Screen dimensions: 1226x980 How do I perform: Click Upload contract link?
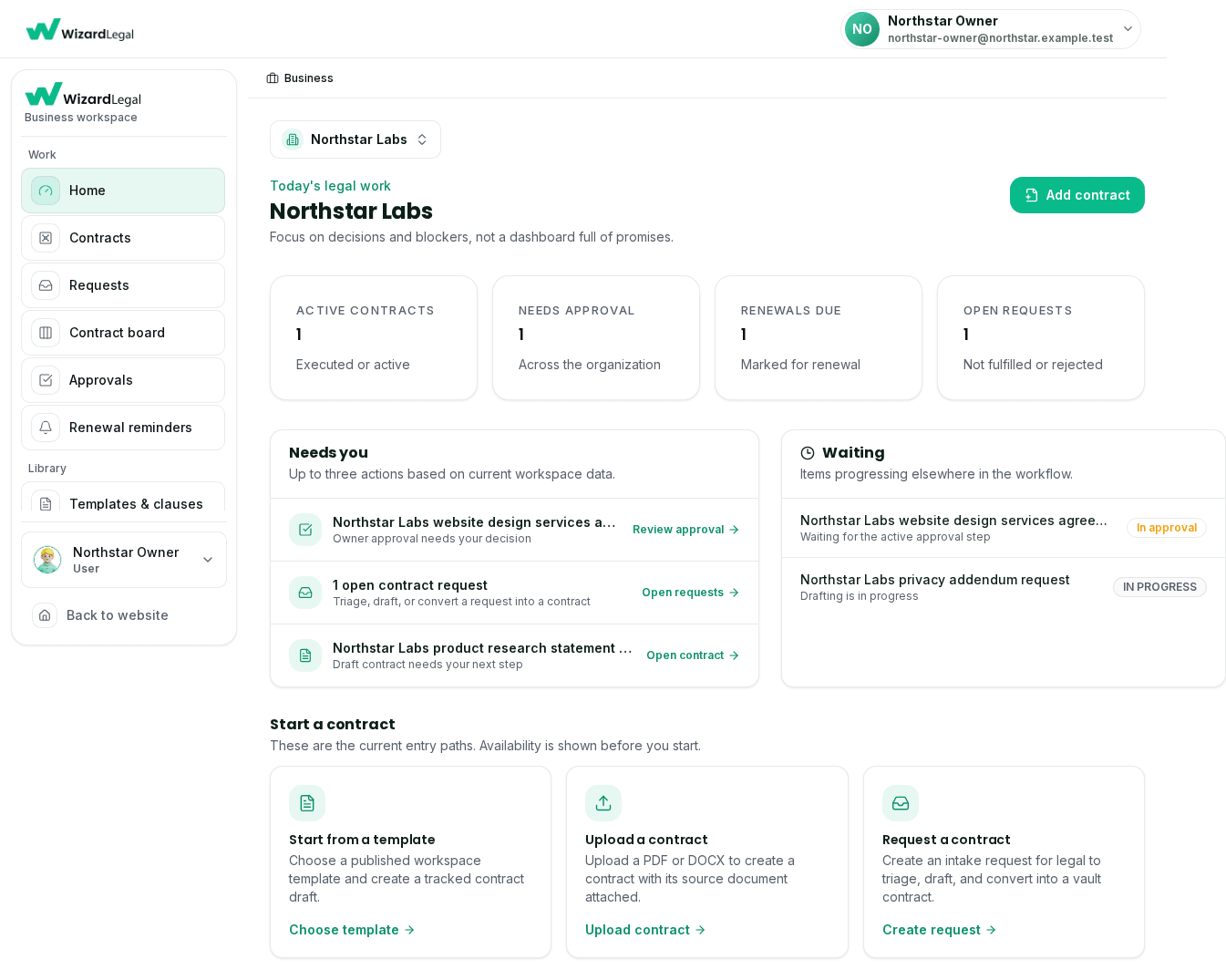pos(645,930)
